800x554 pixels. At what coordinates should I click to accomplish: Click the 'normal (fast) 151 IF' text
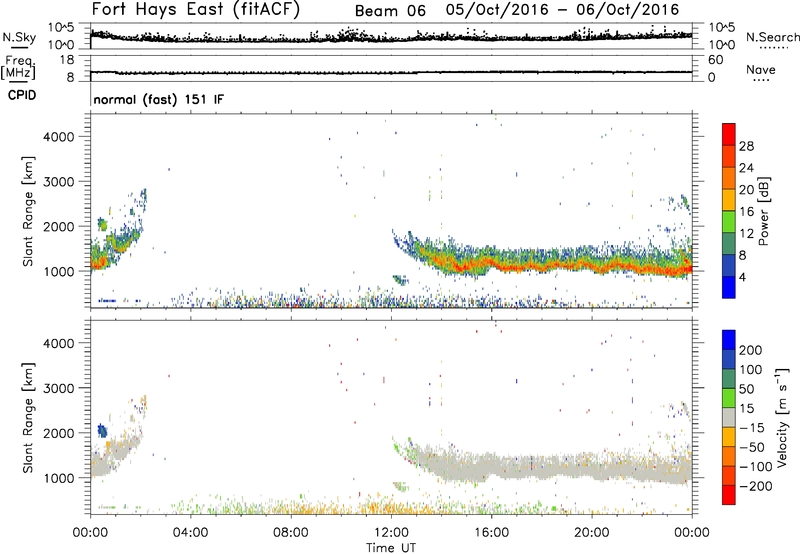click(x=159, y=99)
